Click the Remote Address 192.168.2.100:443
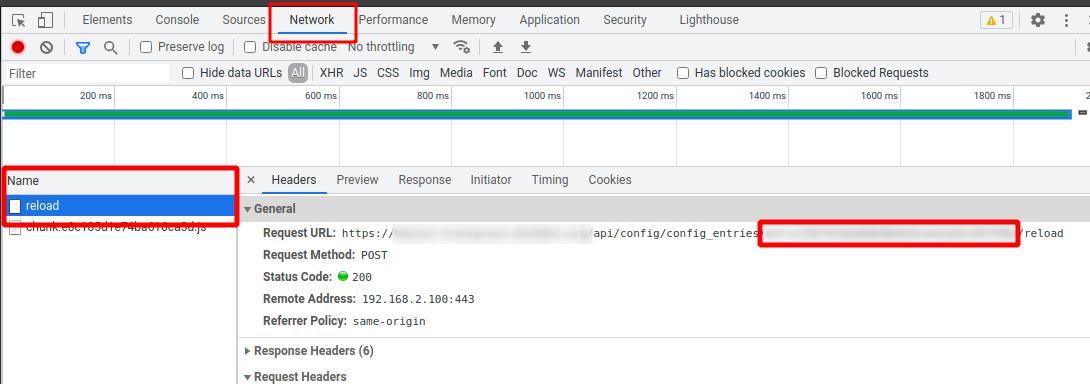 [418, 299]
